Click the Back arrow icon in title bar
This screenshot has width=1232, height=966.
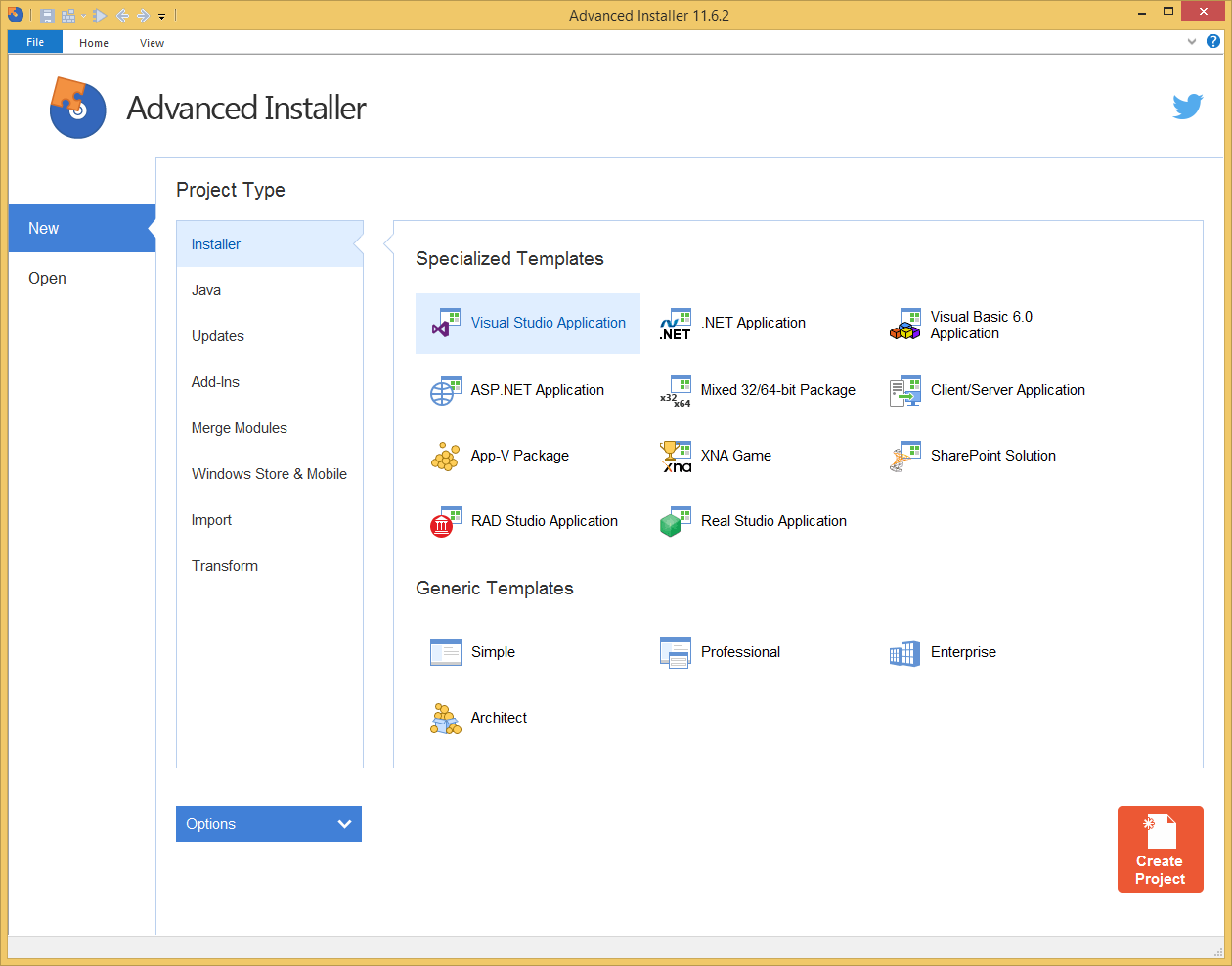pos(122,16)
